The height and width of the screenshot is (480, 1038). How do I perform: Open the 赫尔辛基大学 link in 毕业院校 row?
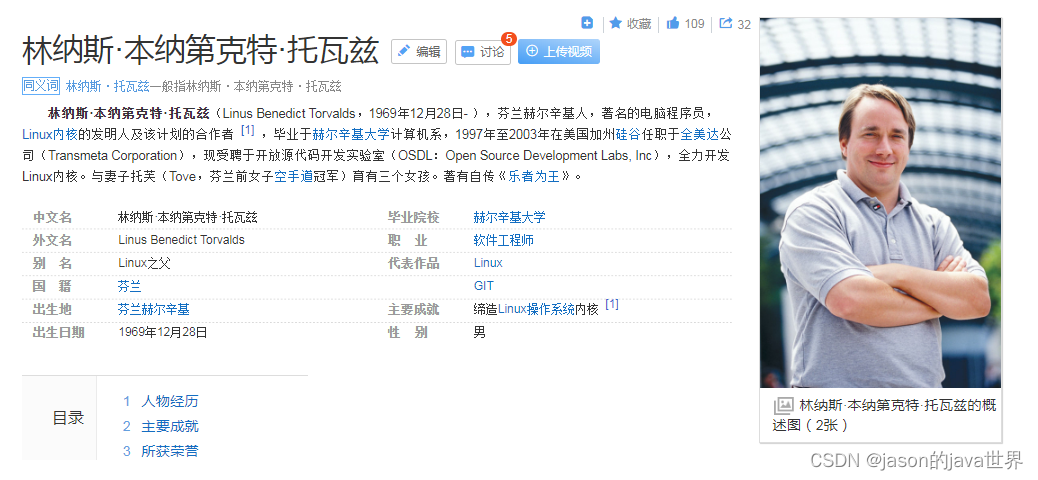click(x=509, y=217)
